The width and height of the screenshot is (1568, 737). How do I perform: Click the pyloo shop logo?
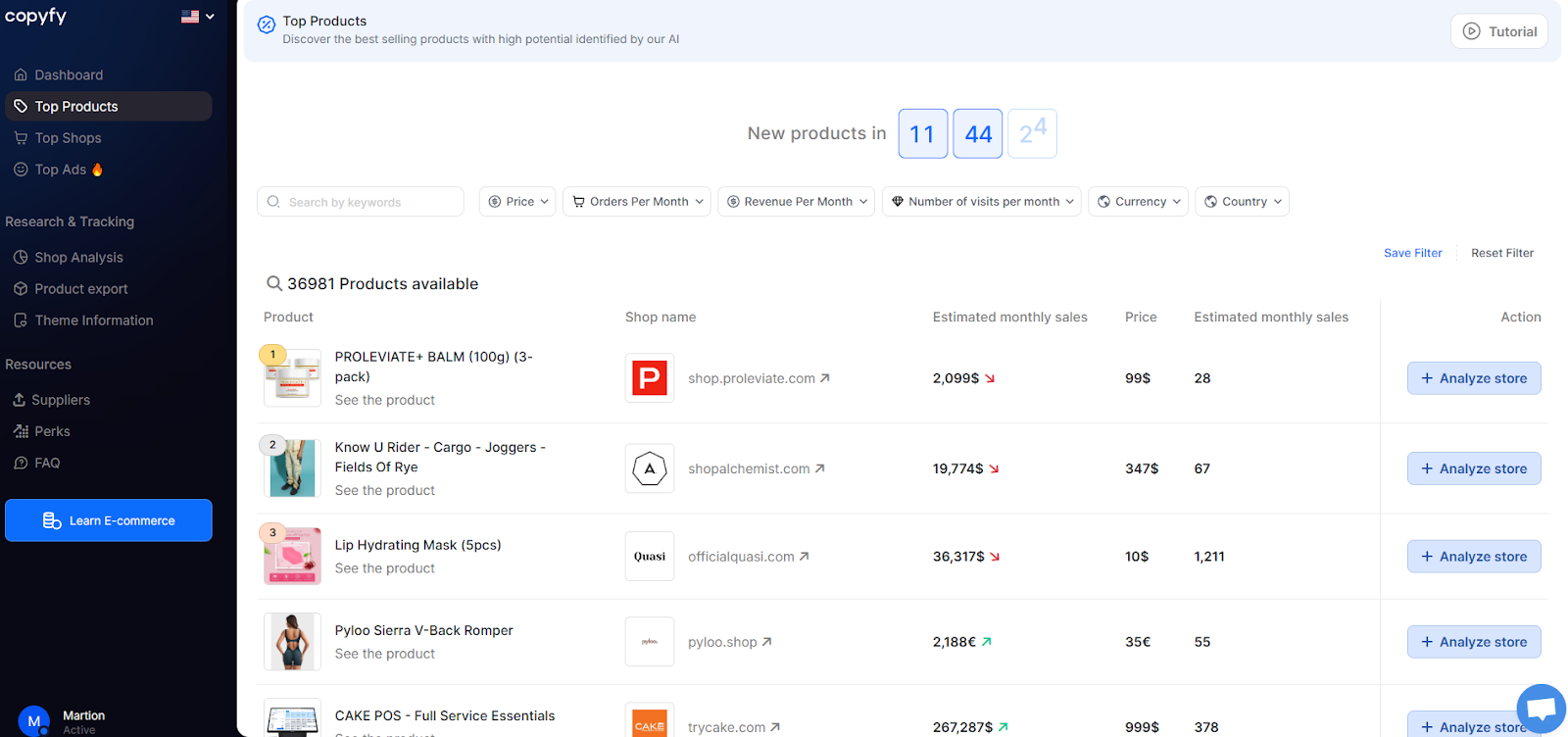point(650,642)
